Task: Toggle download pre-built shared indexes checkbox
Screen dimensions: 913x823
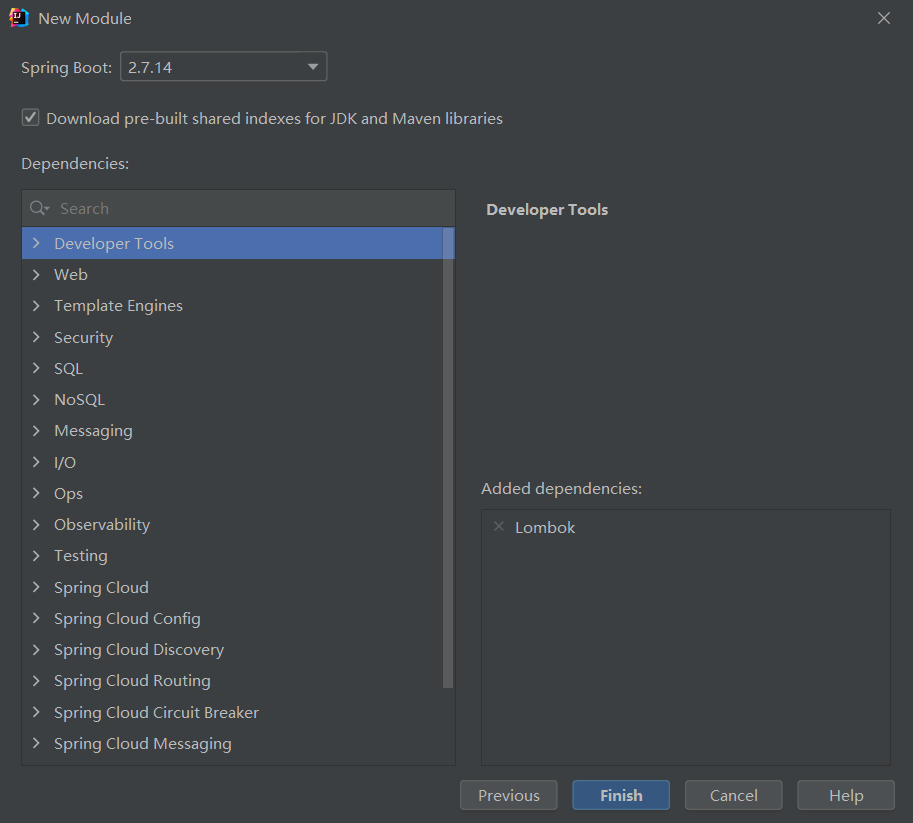Action: (x=30, y=118)
